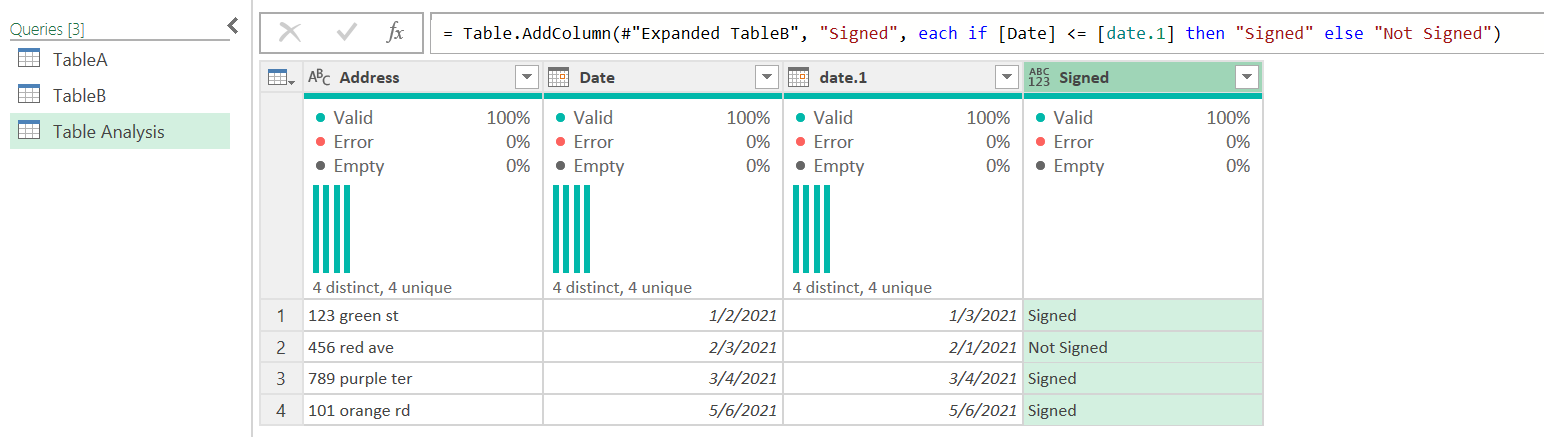Image resolution: width=1544 pixels, height=437 pixels.
Task: Click the date type icon of Date column
Action: point(559,77)
